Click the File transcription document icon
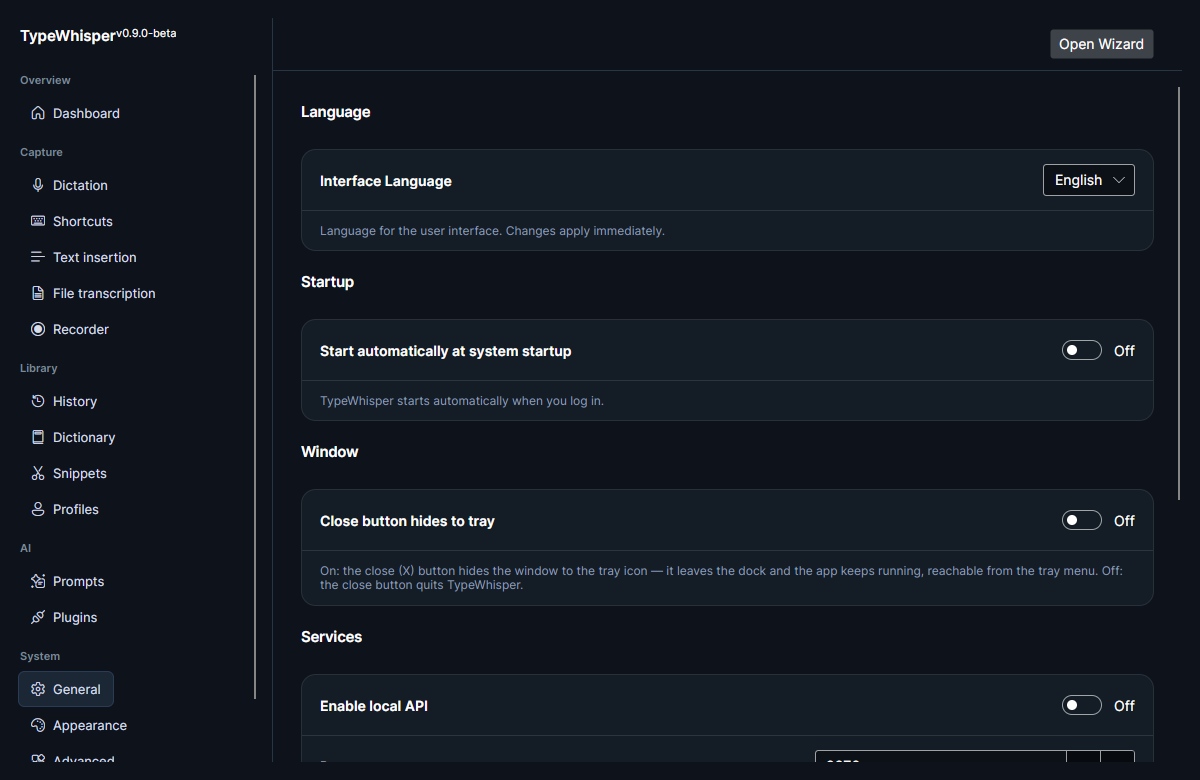Image resolution: width=1200 pixels, height=780 pixels. click(38, 293)
